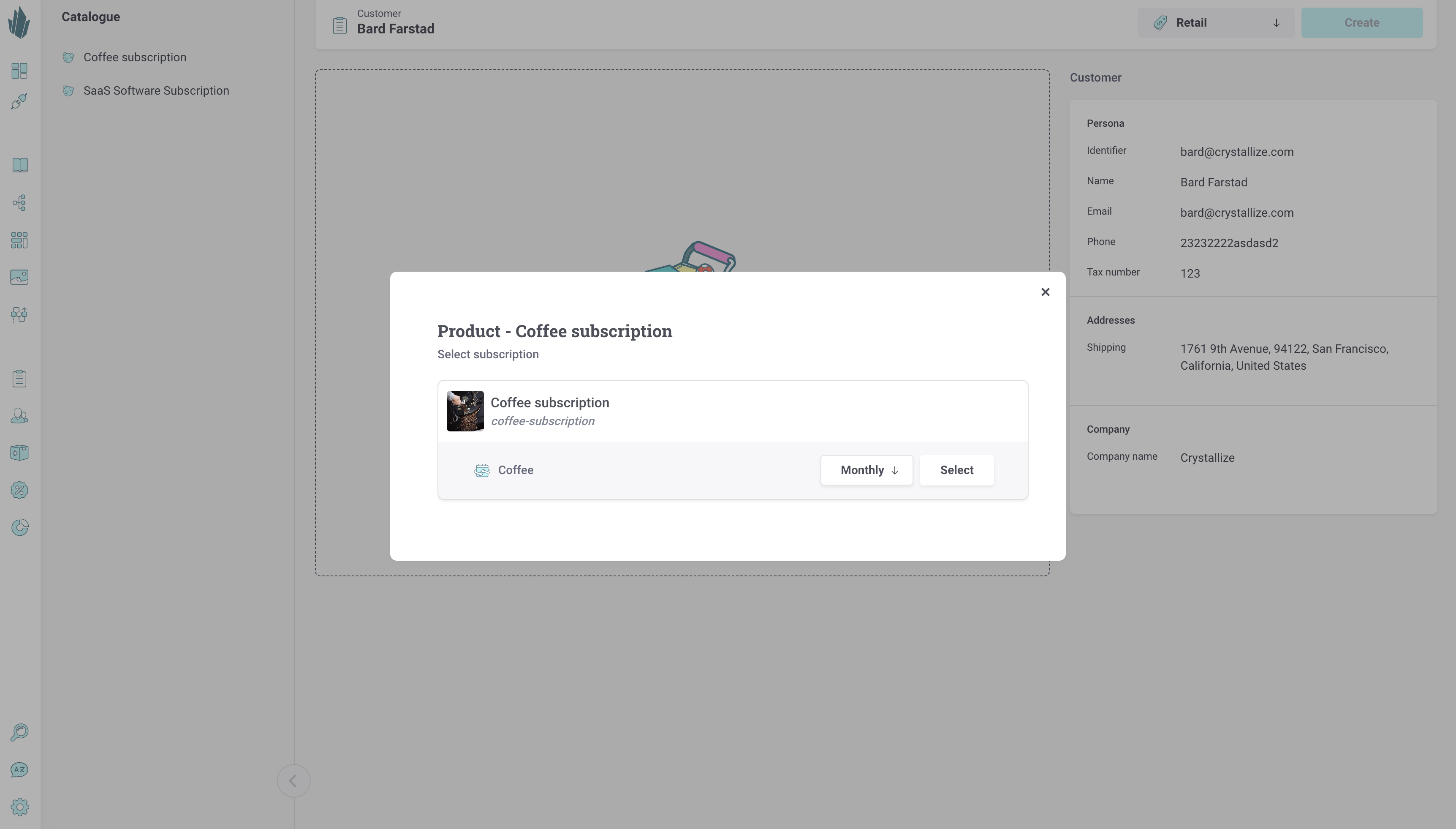Open the Monthly plan period dropdown
The width and height of the screenshot is (1456, 829).
[x=867, y=470]
